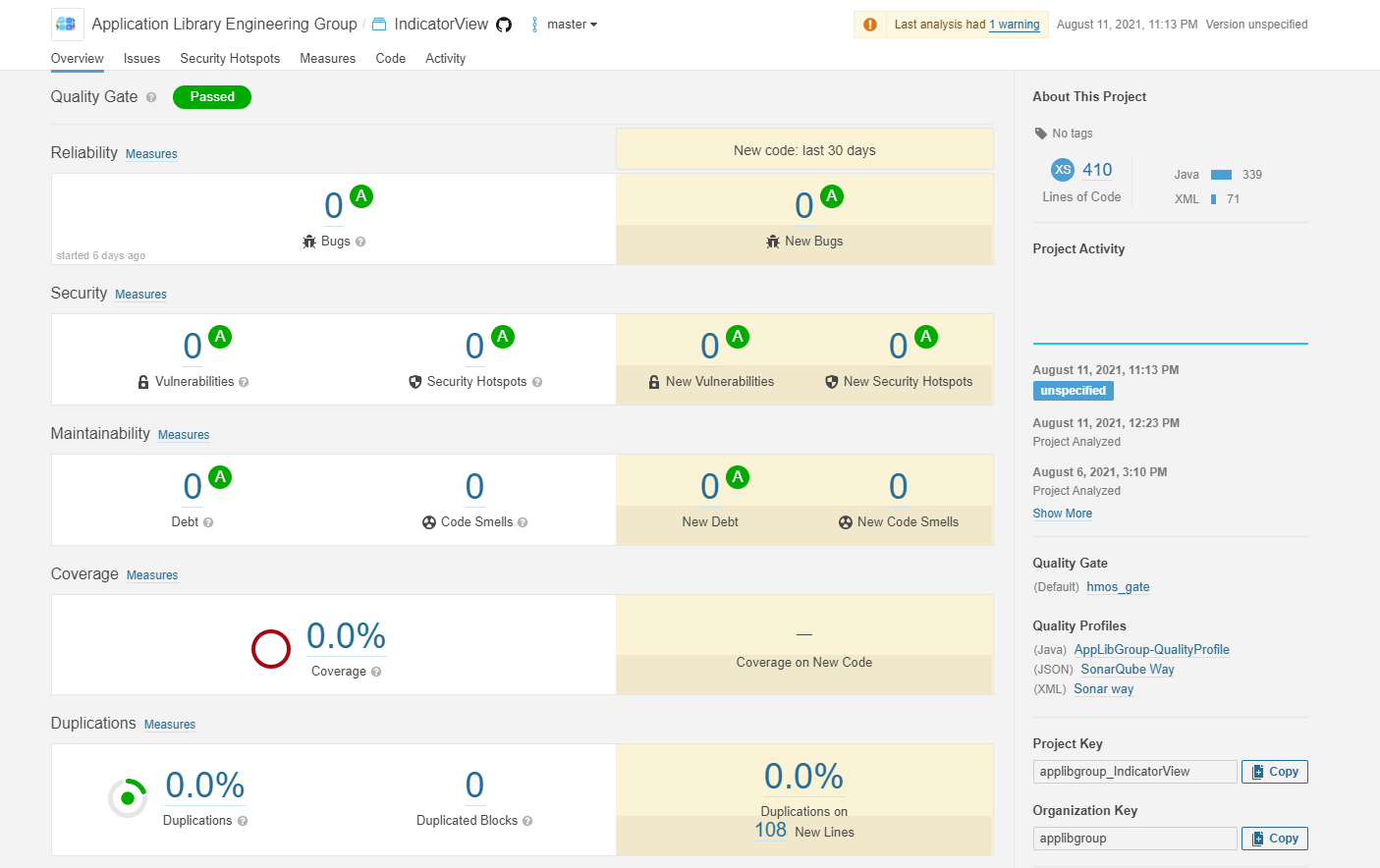The image size is (1380, 868).
Task: Click the Bugs rating A badge
Action: coord(361,196)
